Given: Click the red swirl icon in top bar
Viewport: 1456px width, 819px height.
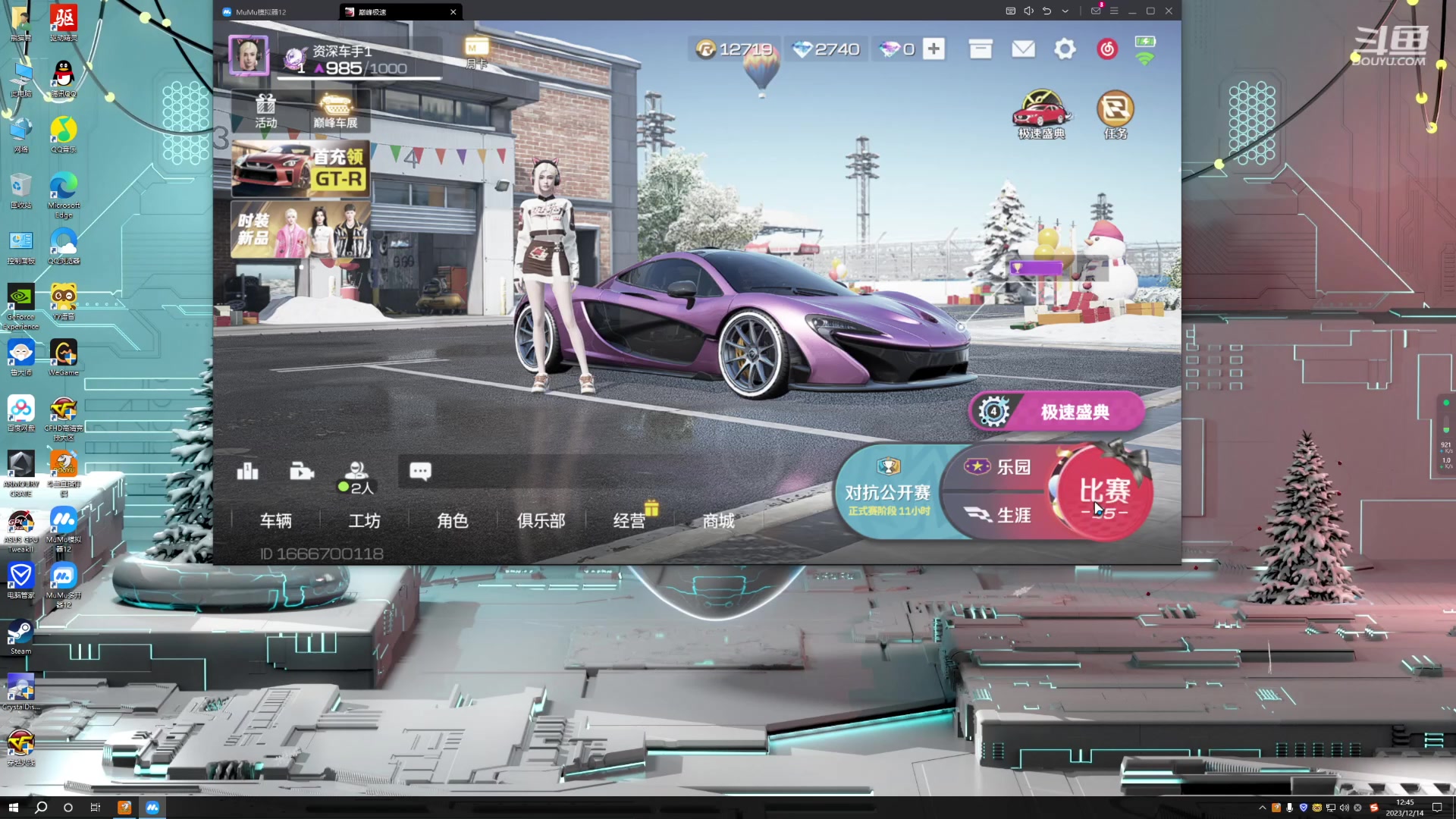Looking at the screenshot, I should coord(1108,49).
